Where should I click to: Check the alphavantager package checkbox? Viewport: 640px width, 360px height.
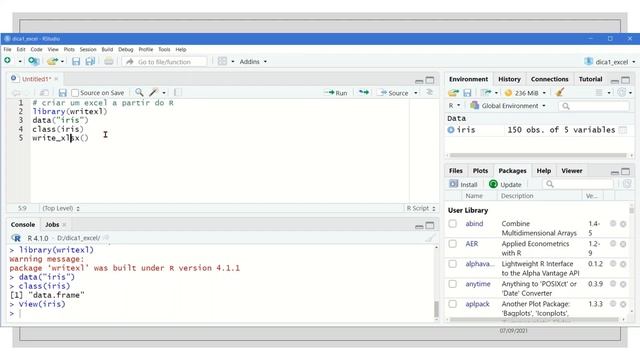[x=452, y=264]
